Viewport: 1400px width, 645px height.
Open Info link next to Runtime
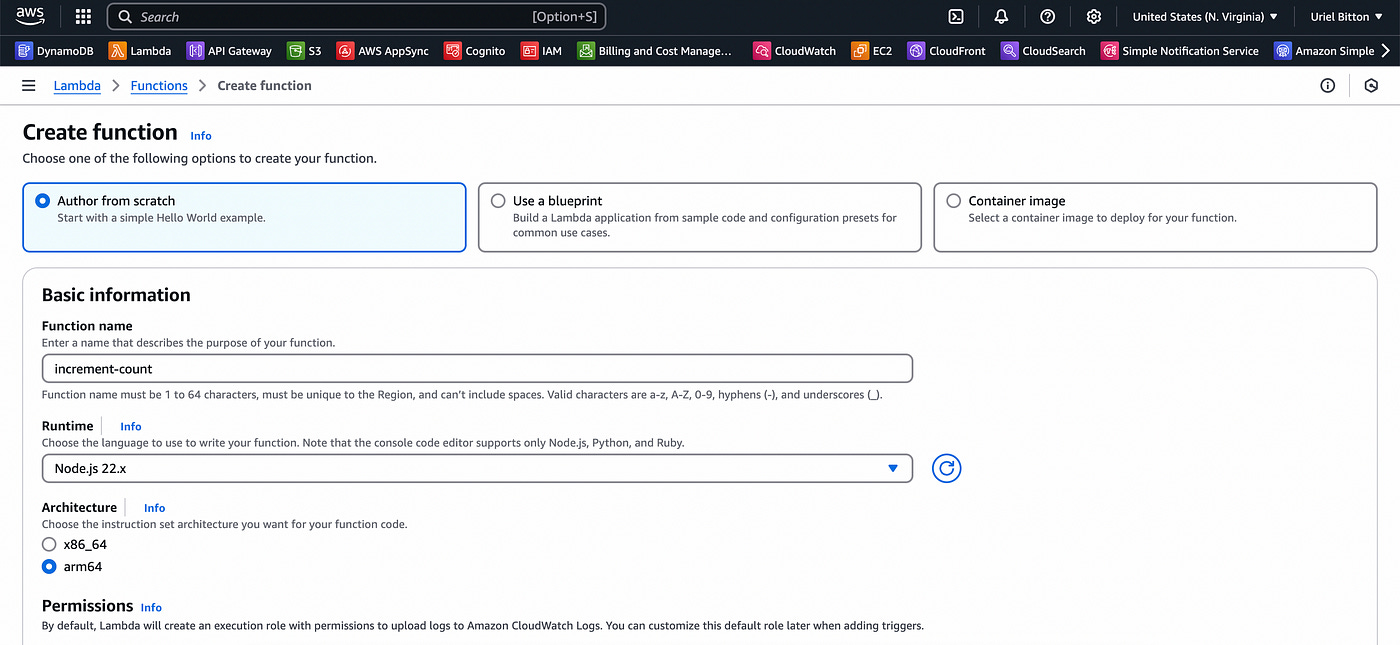[131, 426]
